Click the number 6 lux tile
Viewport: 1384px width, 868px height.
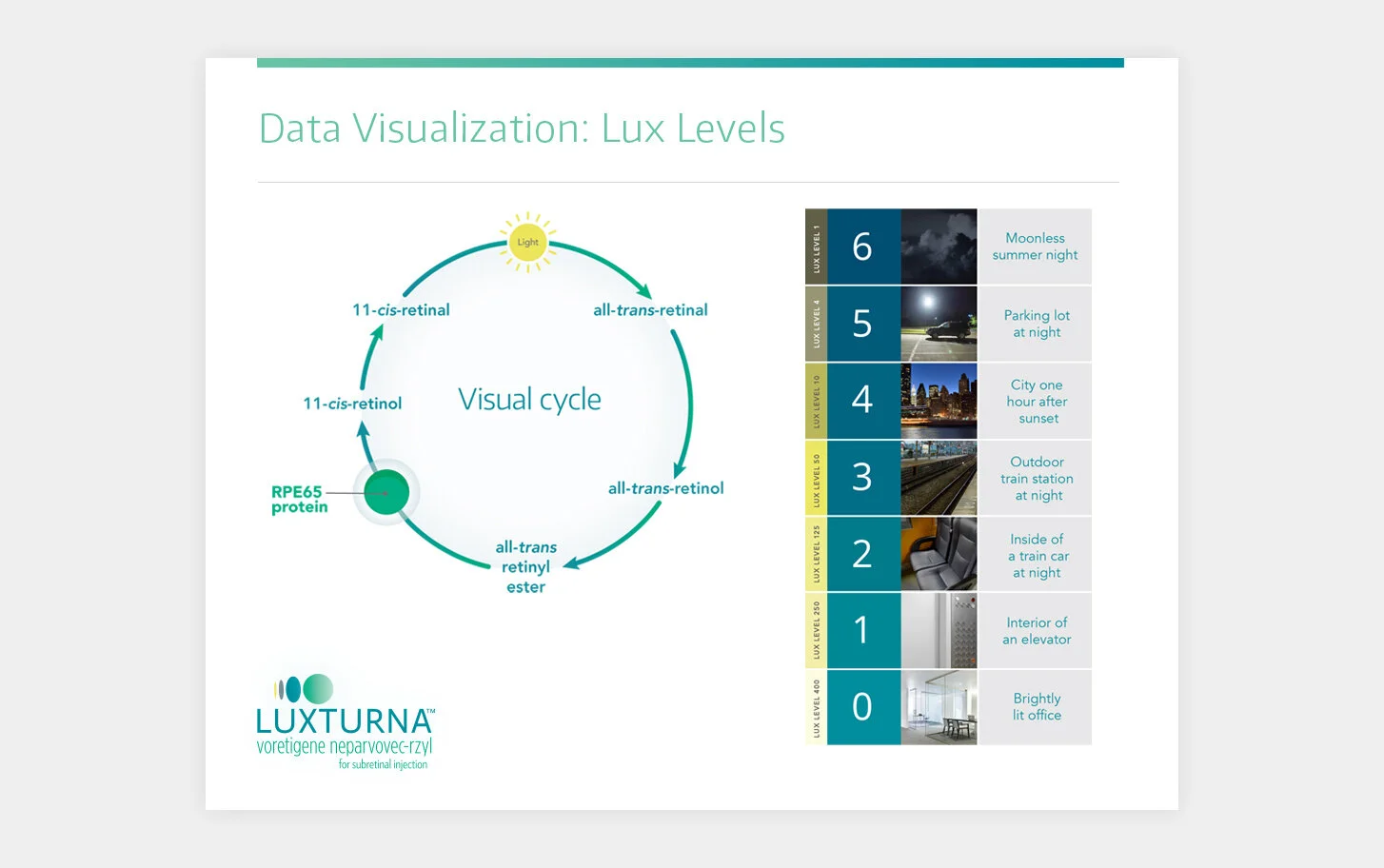pos(863,247)
